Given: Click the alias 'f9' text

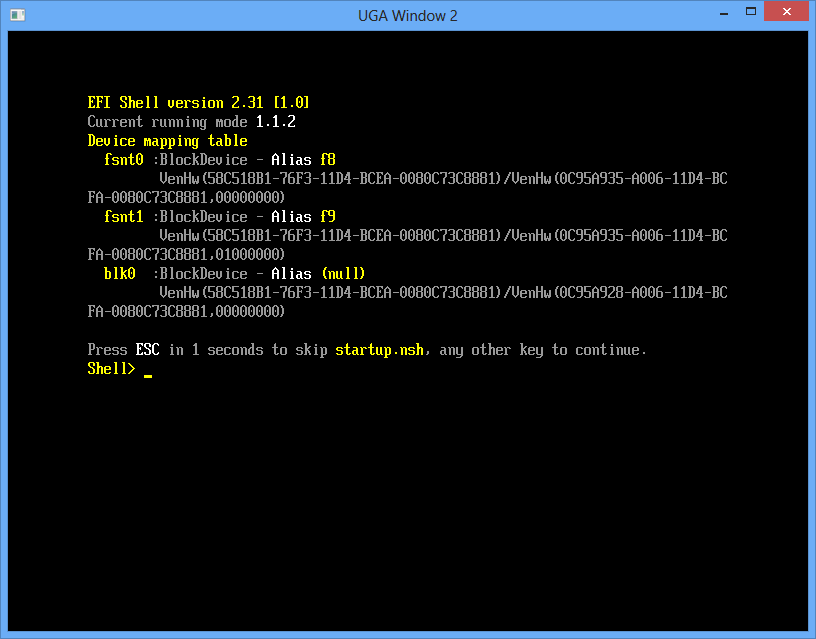Looking at the screenshot, I should pyautogui.click(x=328, y=216).
